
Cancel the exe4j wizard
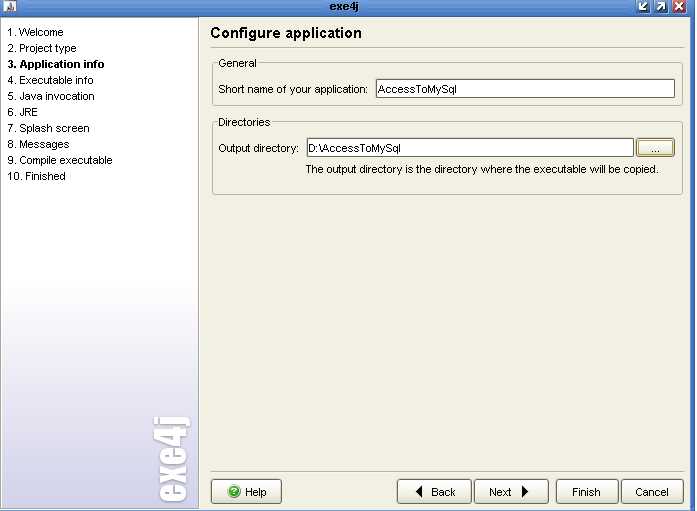tap(652, 491)
